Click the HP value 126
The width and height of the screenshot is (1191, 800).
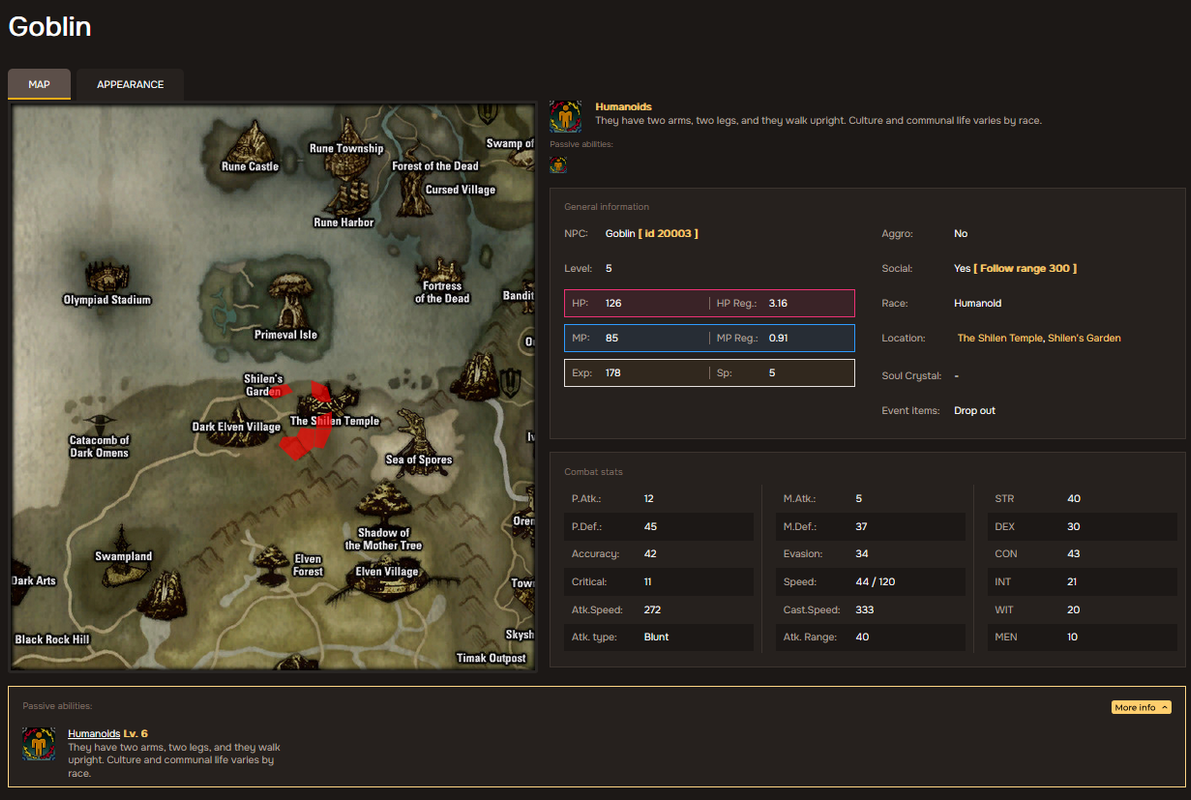coord(613,303)
